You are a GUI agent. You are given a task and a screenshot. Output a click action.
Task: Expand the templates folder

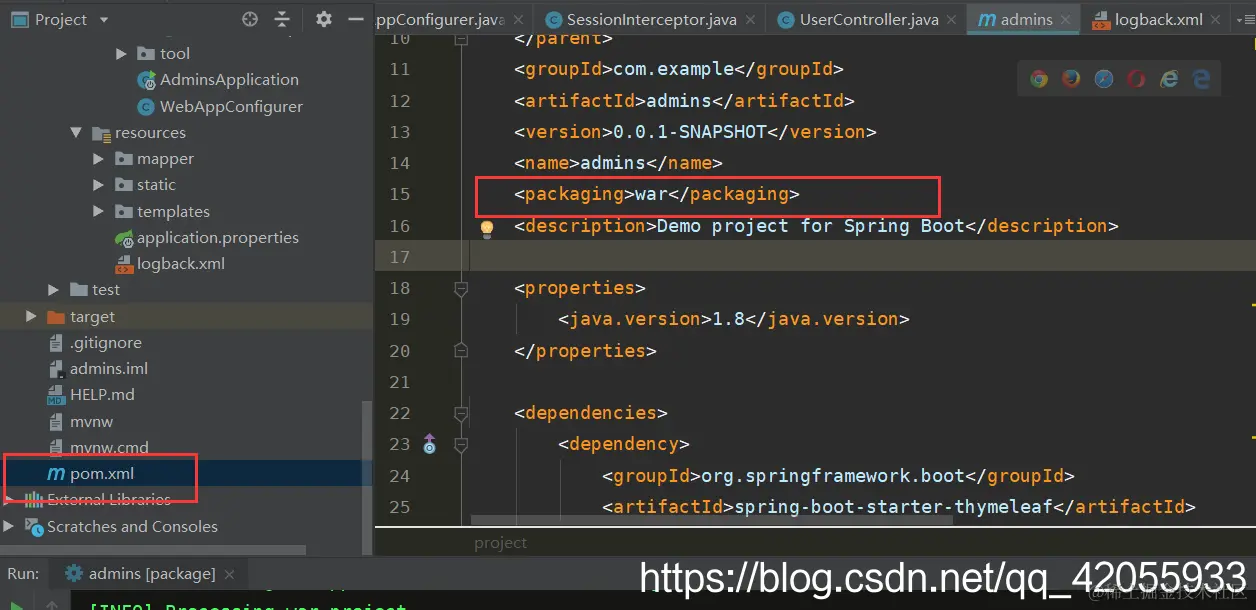coord(98,212)
